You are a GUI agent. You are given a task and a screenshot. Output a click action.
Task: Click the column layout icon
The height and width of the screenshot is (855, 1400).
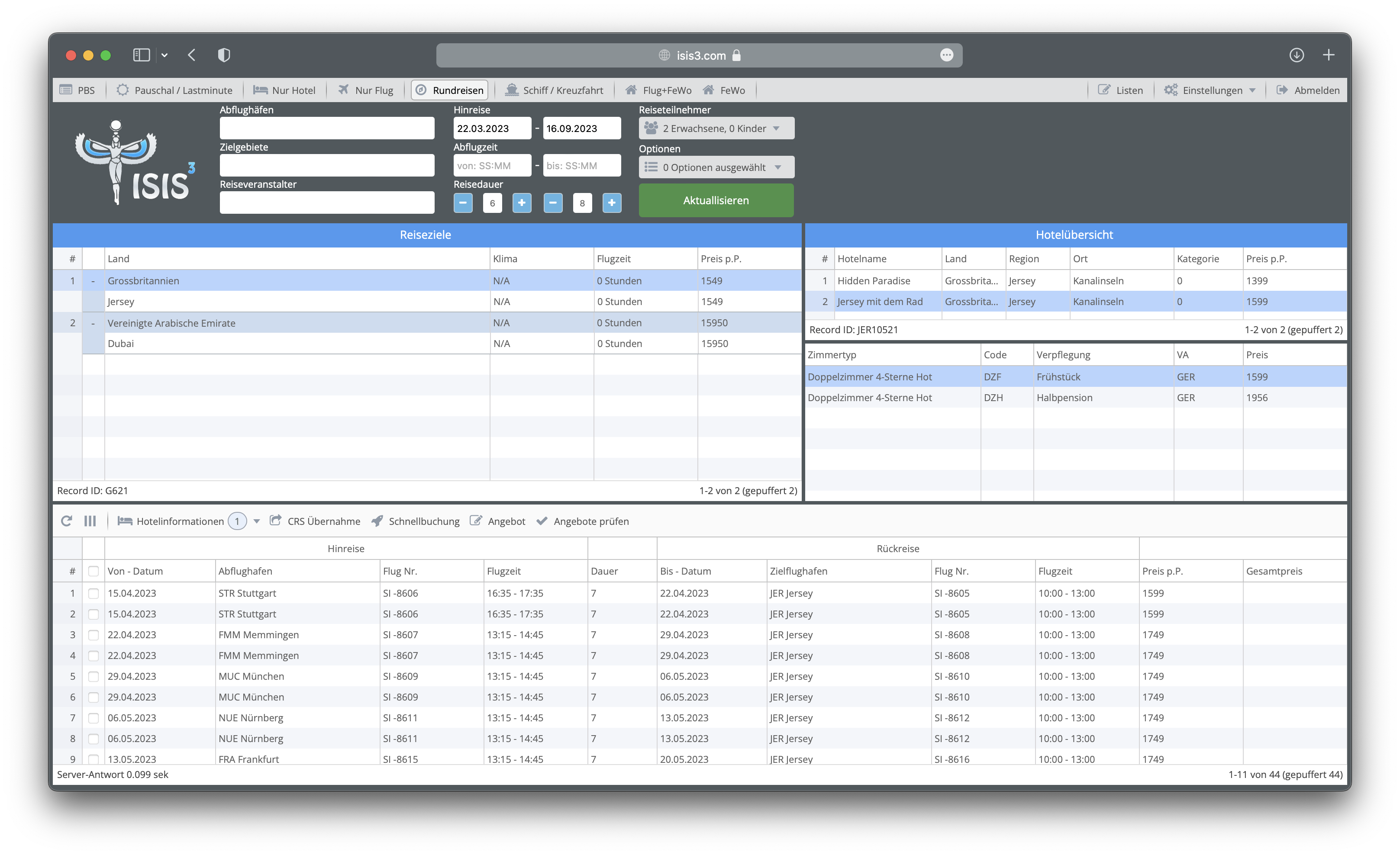coord(90,521)
